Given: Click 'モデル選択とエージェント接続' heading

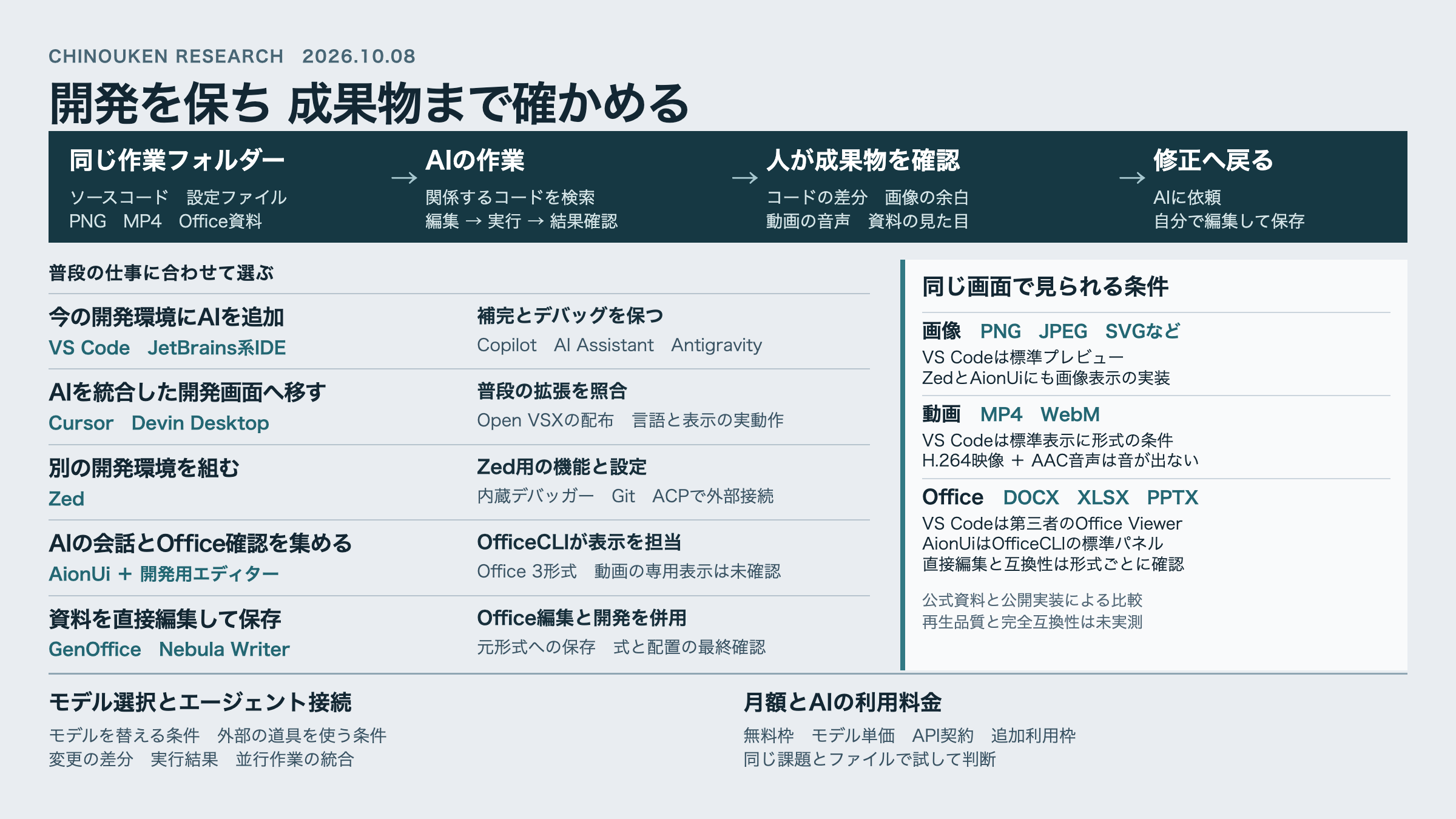Looking at the screenshot, I should [x=200, y=703].
